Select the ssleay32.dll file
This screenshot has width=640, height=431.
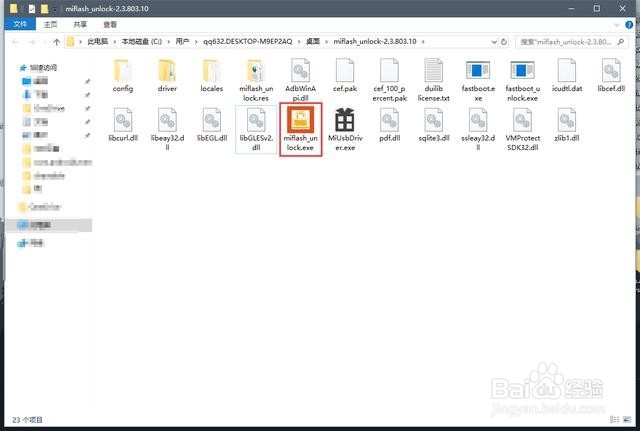(478, 129)
